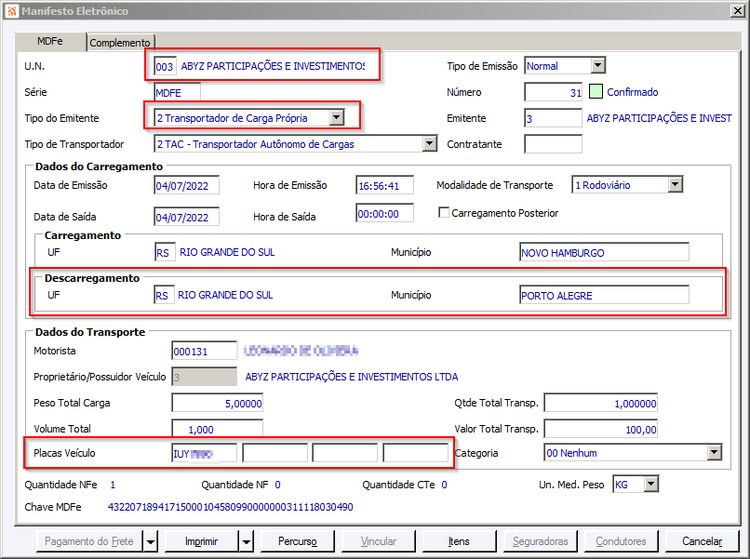The width and height of the screenshot is (750, 559).
Task: Click the Carregamento UF field
Action: point(165,252)
